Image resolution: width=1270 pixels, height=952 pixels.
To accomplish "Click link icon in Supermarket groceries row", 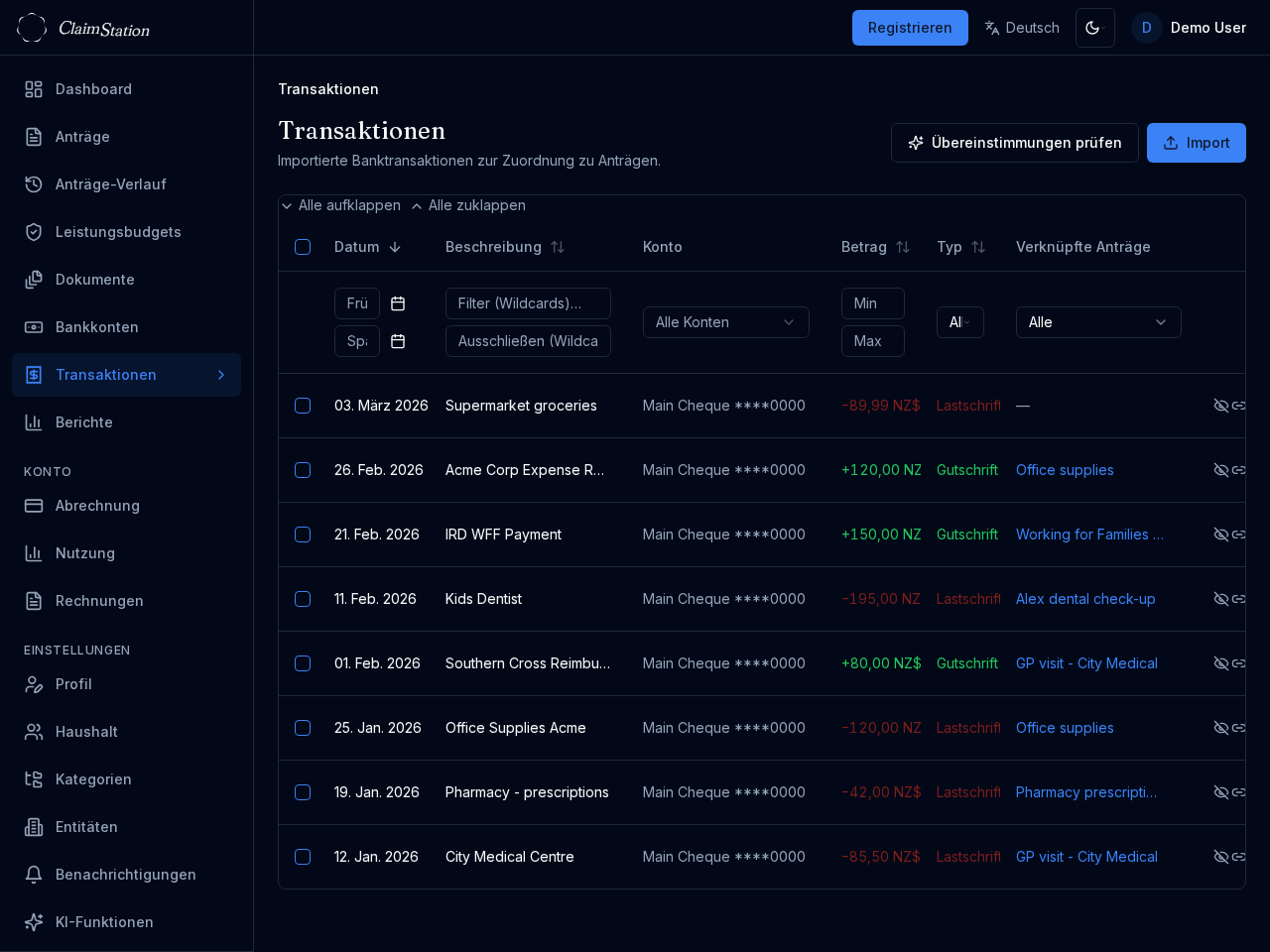I will pyautogui.click(x=1238, y=406).
